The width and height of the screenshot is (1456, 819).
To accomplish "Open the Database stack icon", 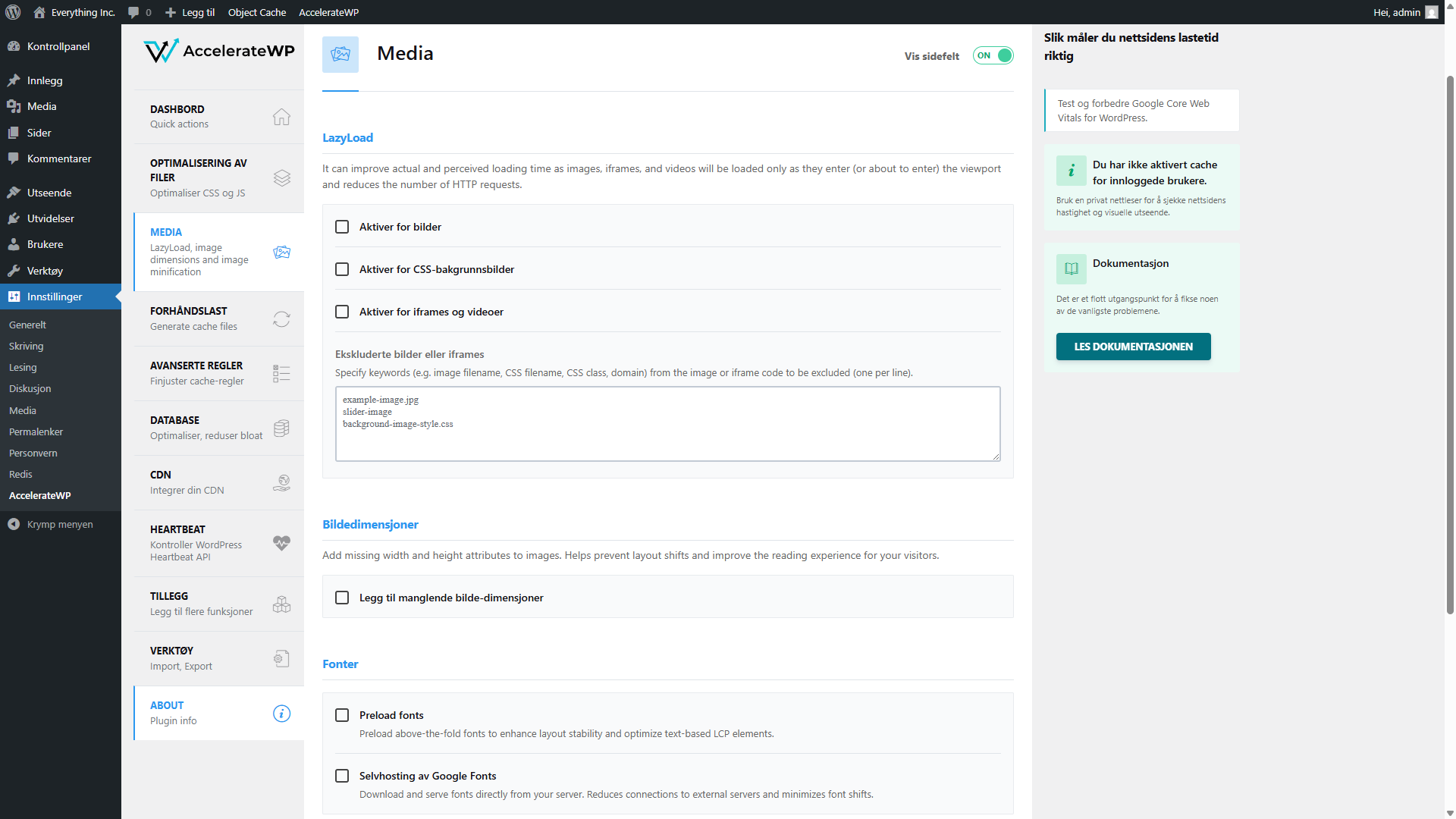I will [281, 428].
